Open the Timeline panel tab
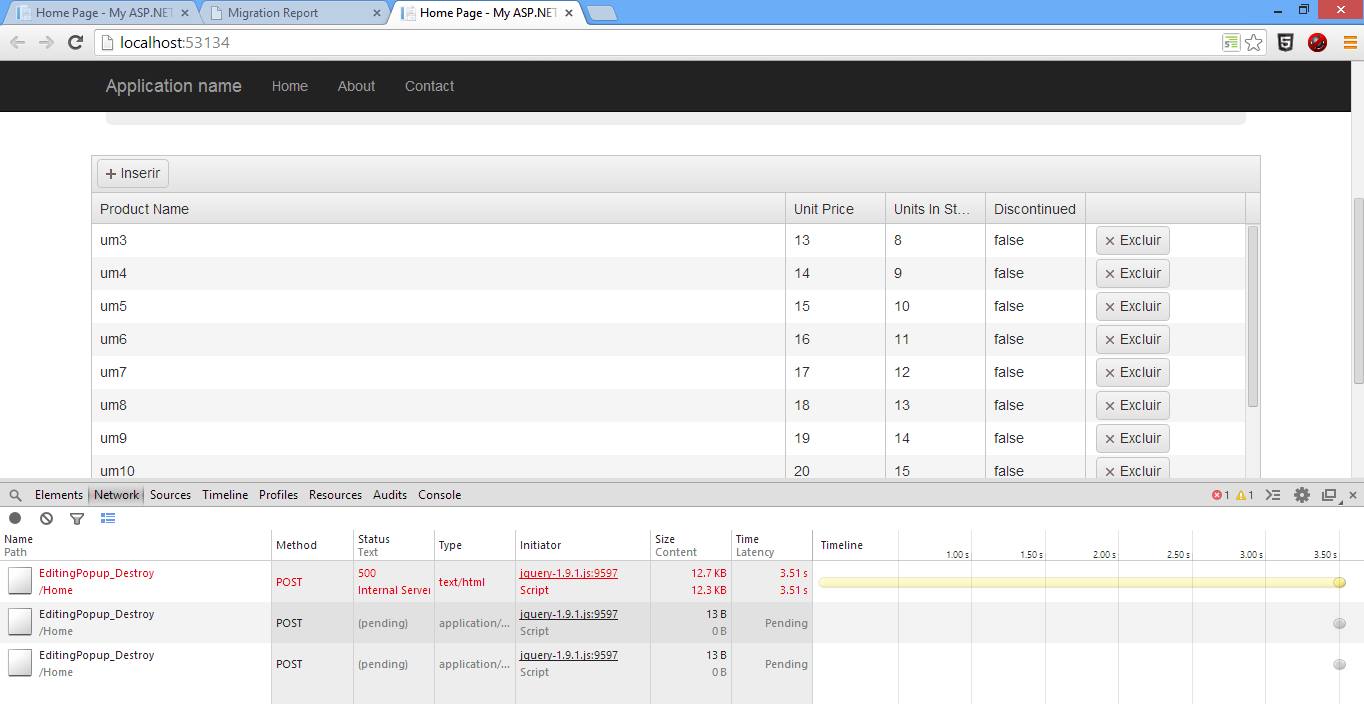The width and height of the screenshot is (1364, 704). (225, 495)
